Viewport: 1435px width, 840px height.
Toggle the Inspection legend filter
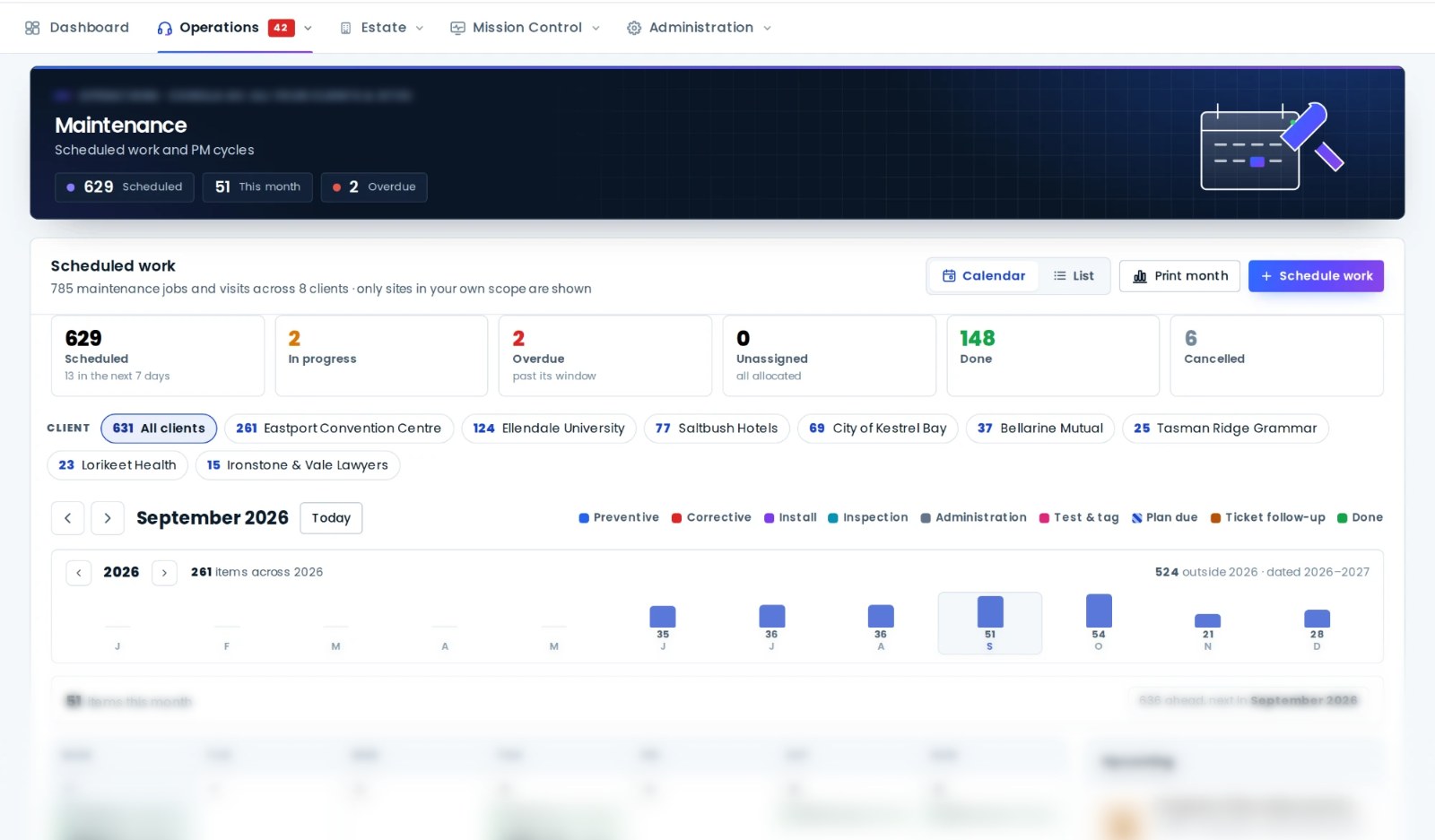pyautogui.click(x=867, y=518)
